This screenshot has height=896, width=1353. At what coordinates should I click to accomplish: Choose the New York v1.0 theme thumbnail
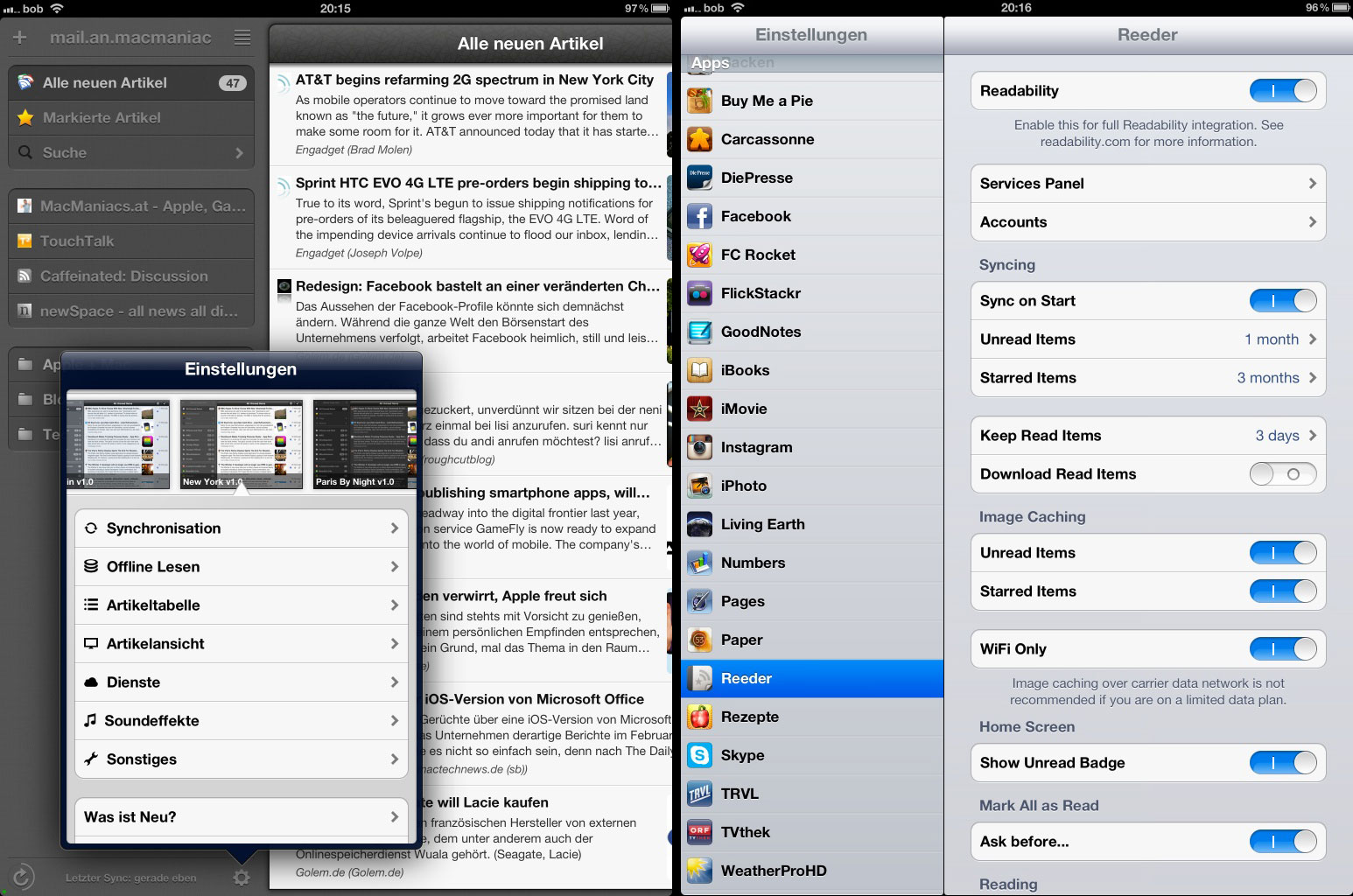pos(242,444)
